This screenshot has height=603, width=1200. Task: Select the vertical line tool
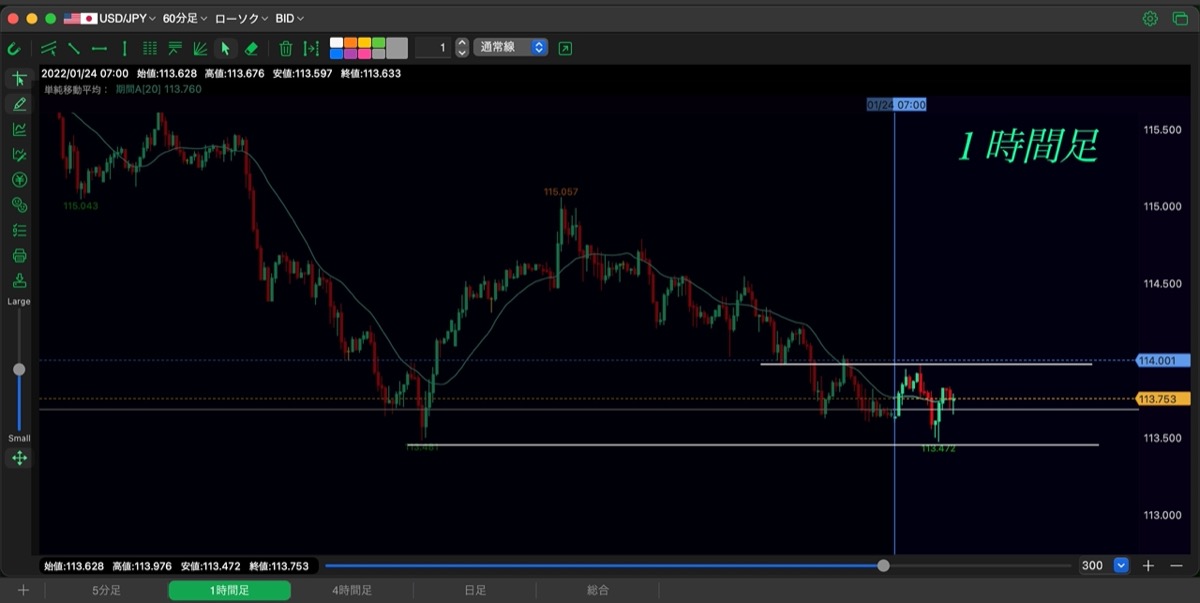click(x=124, y=48)
